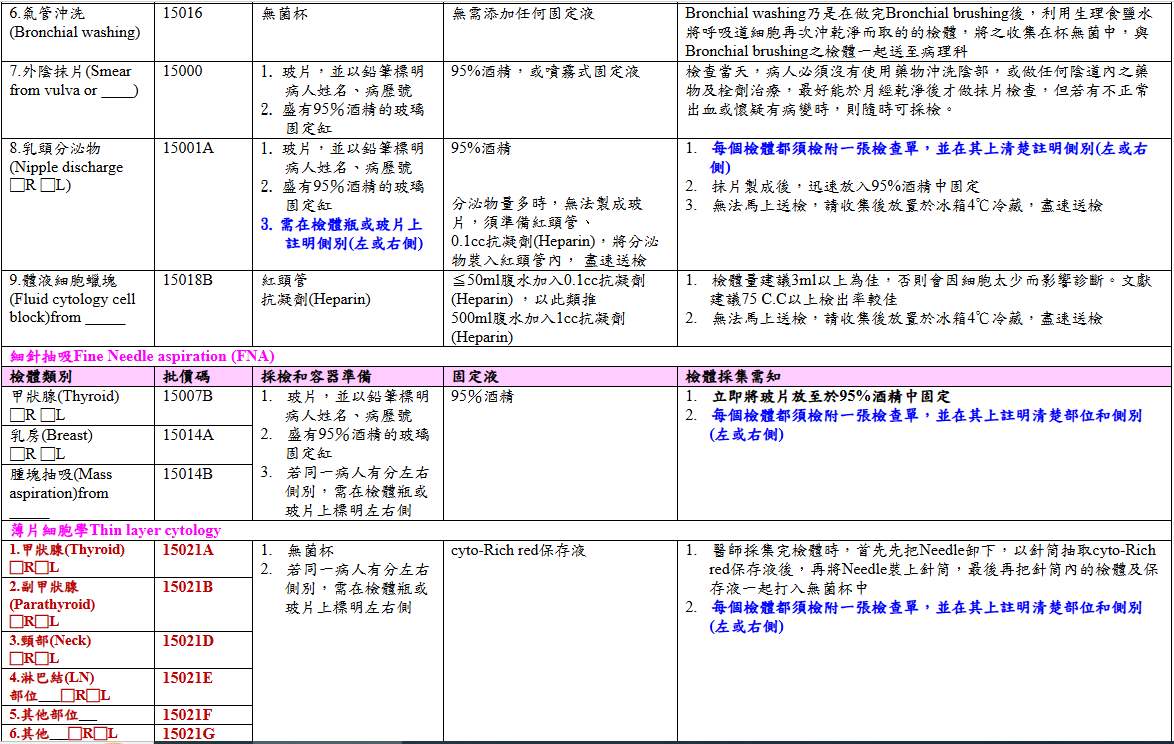The image size is (1174, 744).
Task: Tick L checkbox for FNA Thyroid 15007B
Action: click(47, 415)
